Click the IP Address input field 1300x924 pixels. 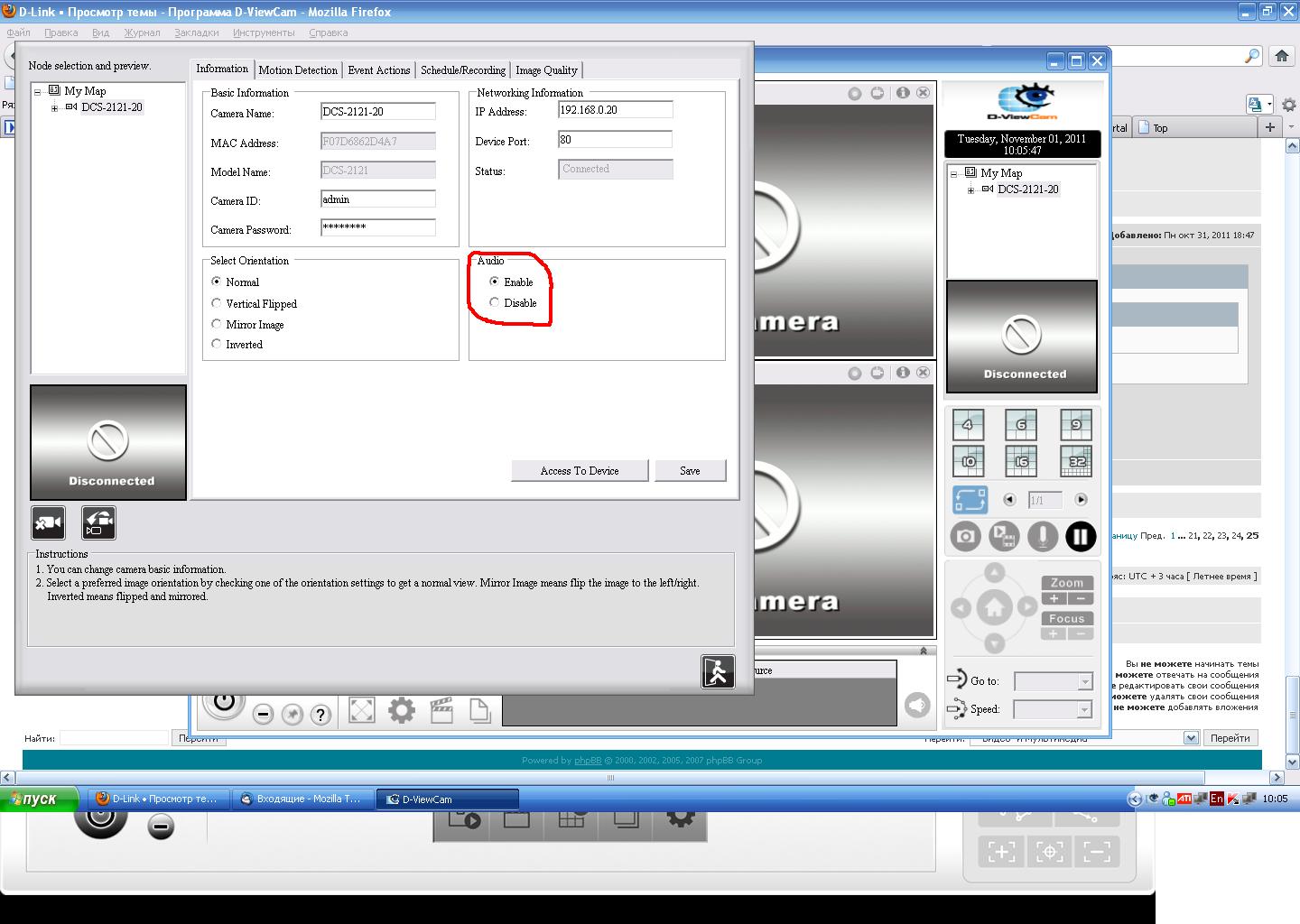[616, 110]
